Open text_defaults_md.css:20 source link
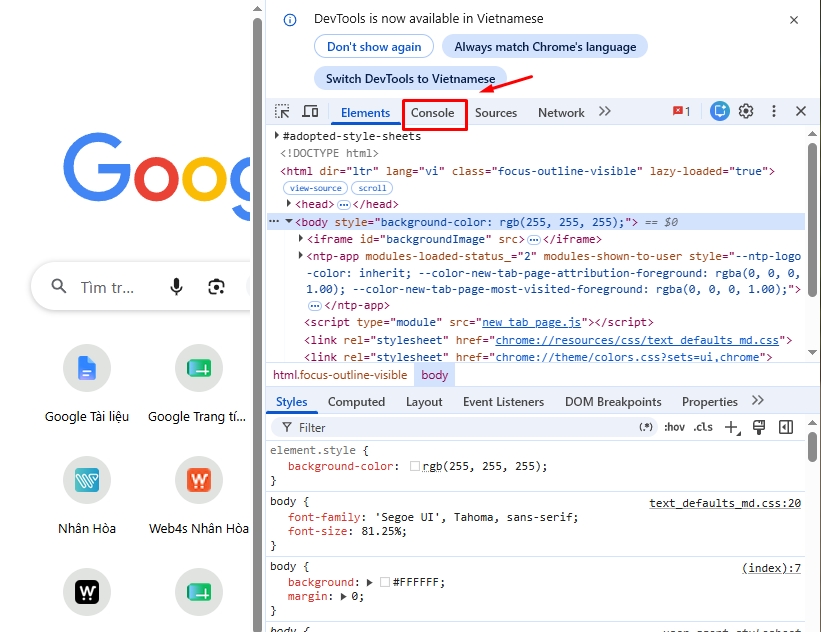The image size is (821, 632). tap(725, 503)
